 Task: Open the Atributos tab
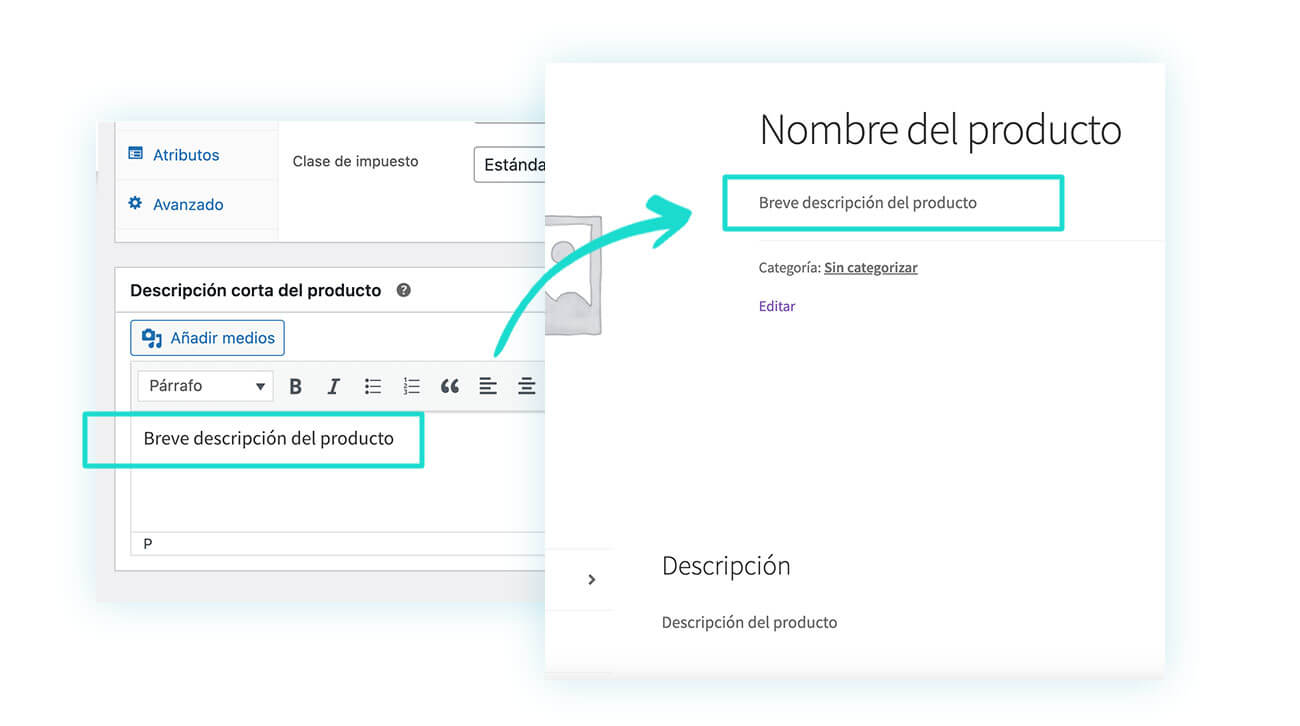186,155
